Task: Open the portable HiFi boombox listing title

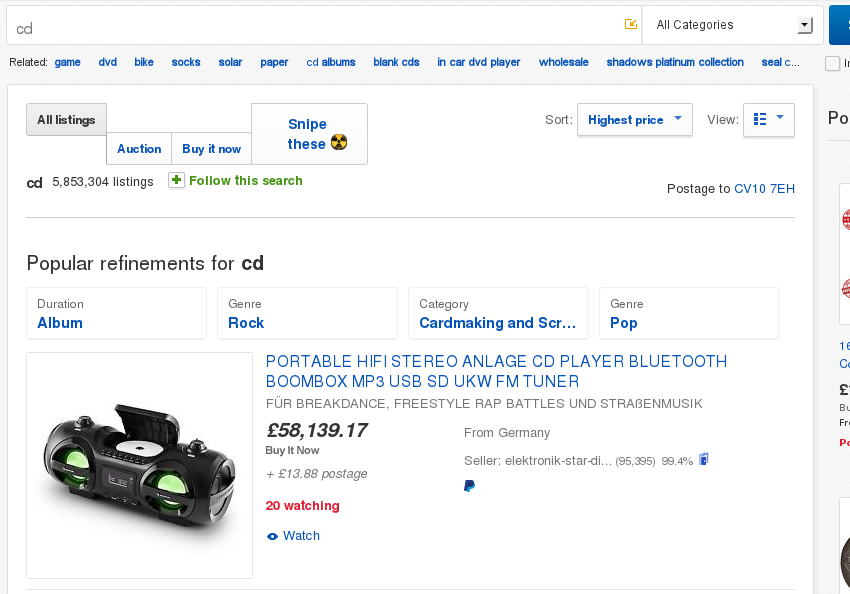Action: point(496,371)
